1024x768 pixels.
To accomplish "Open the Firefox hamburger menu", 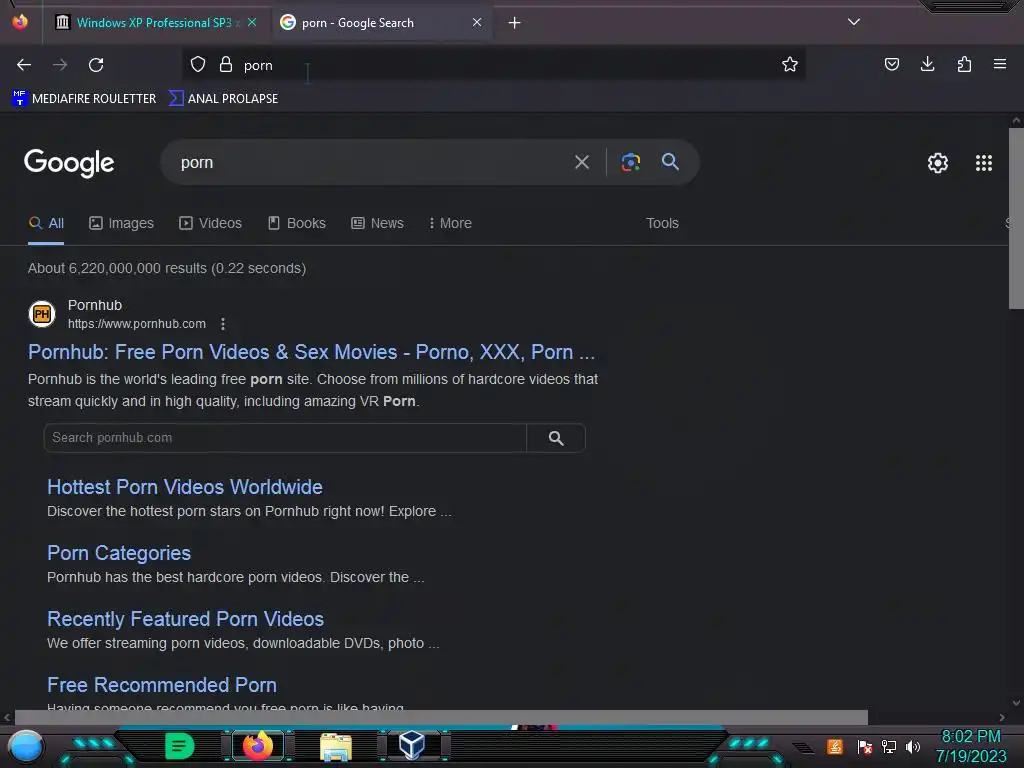I will click(1000, 64).
